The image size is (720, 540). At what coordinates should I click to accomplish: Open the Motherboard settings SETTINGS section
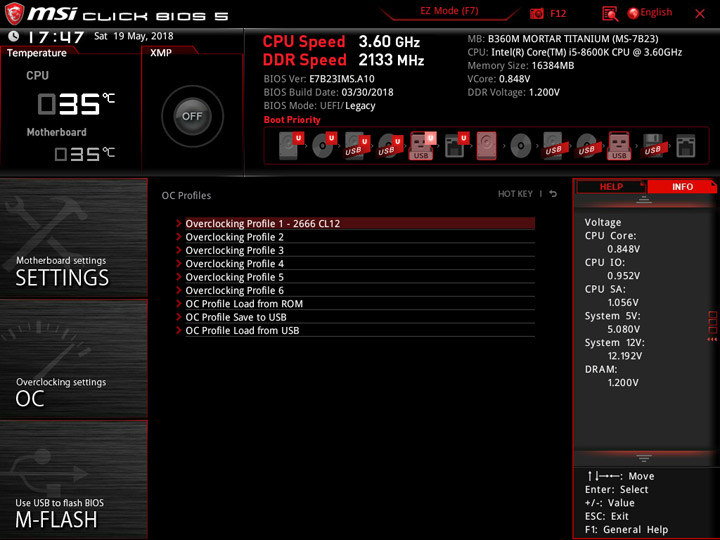tap(73, 238)
